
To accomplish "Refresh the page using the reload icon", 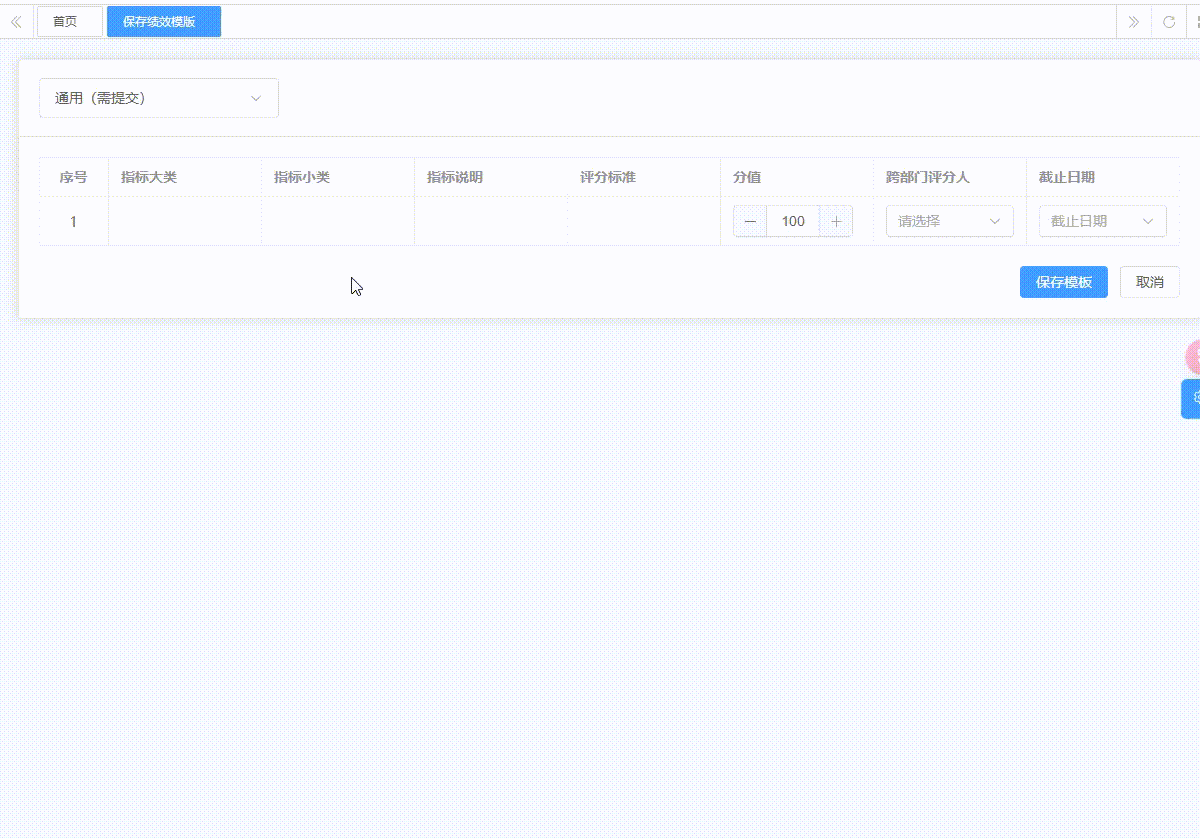I will click(x=1168, y=21).
